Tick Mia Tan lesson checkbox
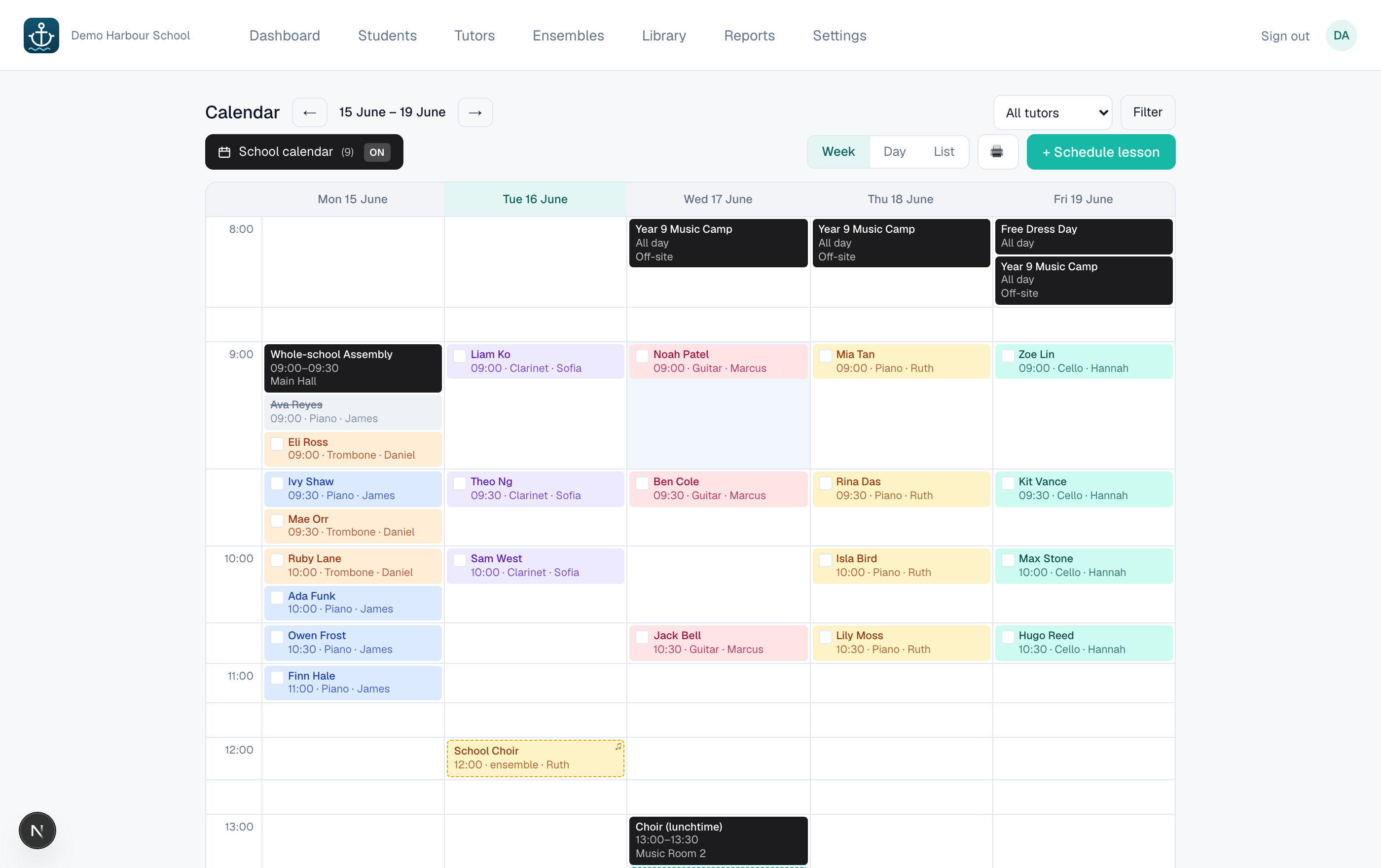 (825, 356)
